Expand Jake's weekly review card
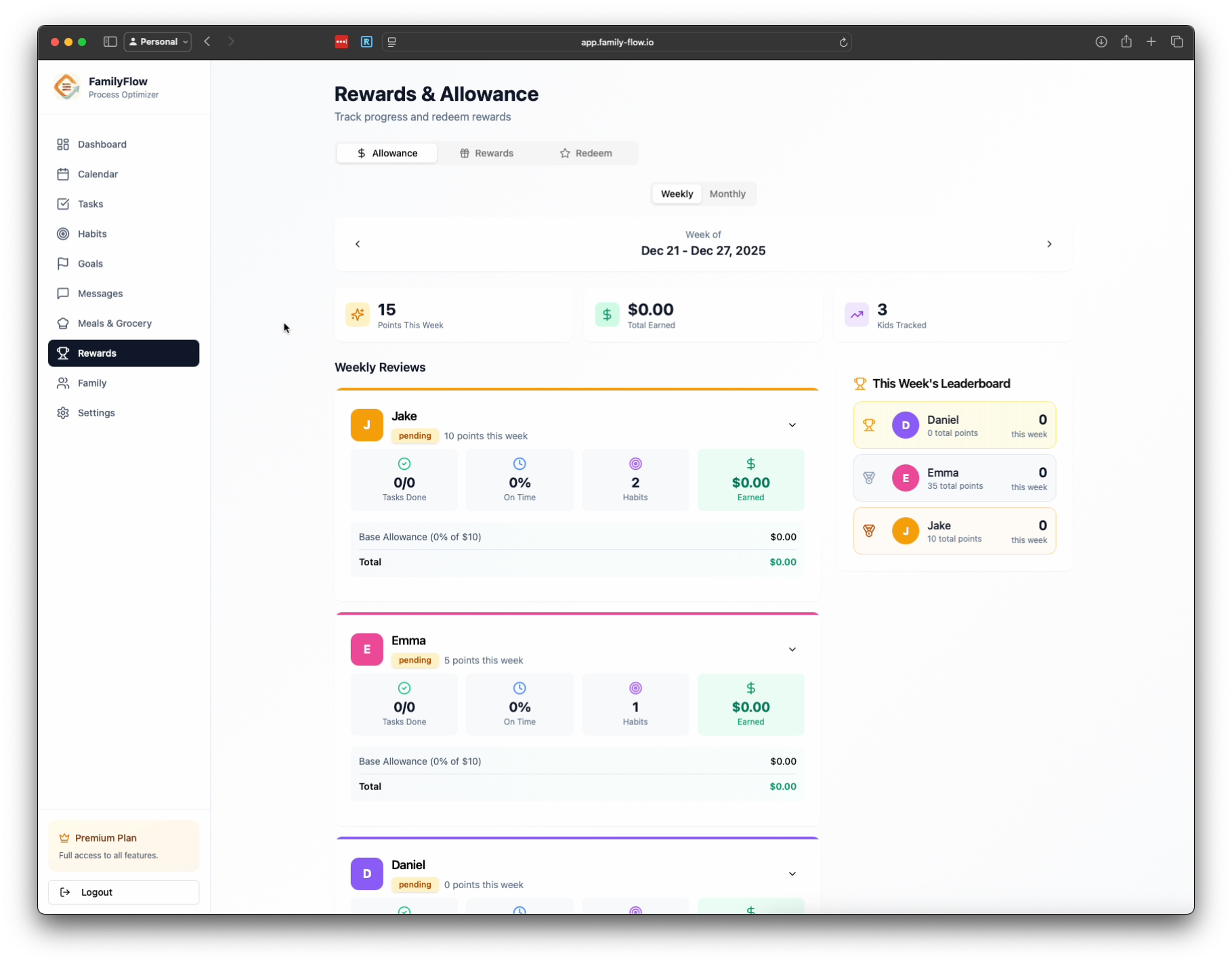Image resolution: width=1232 pixels, height=964 pixels. [x=792, y=425]
